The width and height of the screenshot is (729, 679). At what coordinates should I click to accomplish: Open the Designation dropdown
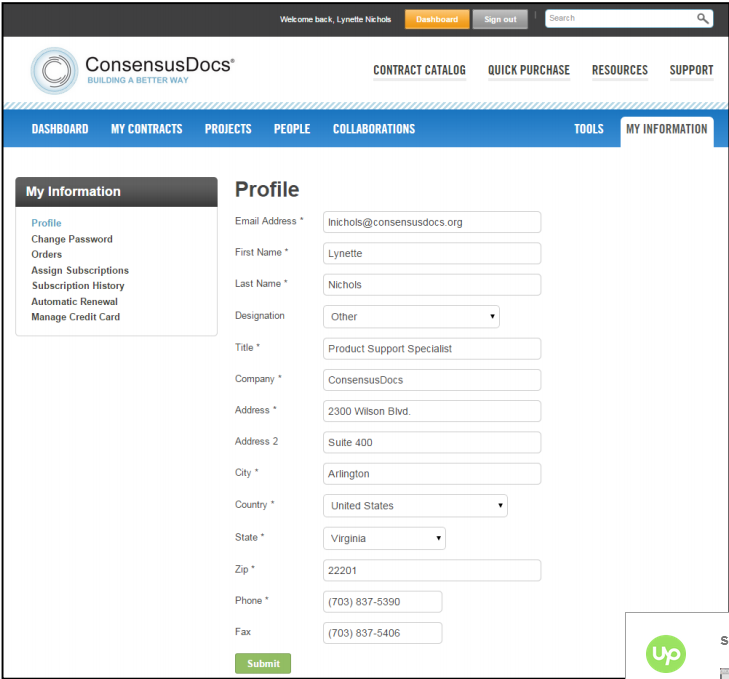411,317
